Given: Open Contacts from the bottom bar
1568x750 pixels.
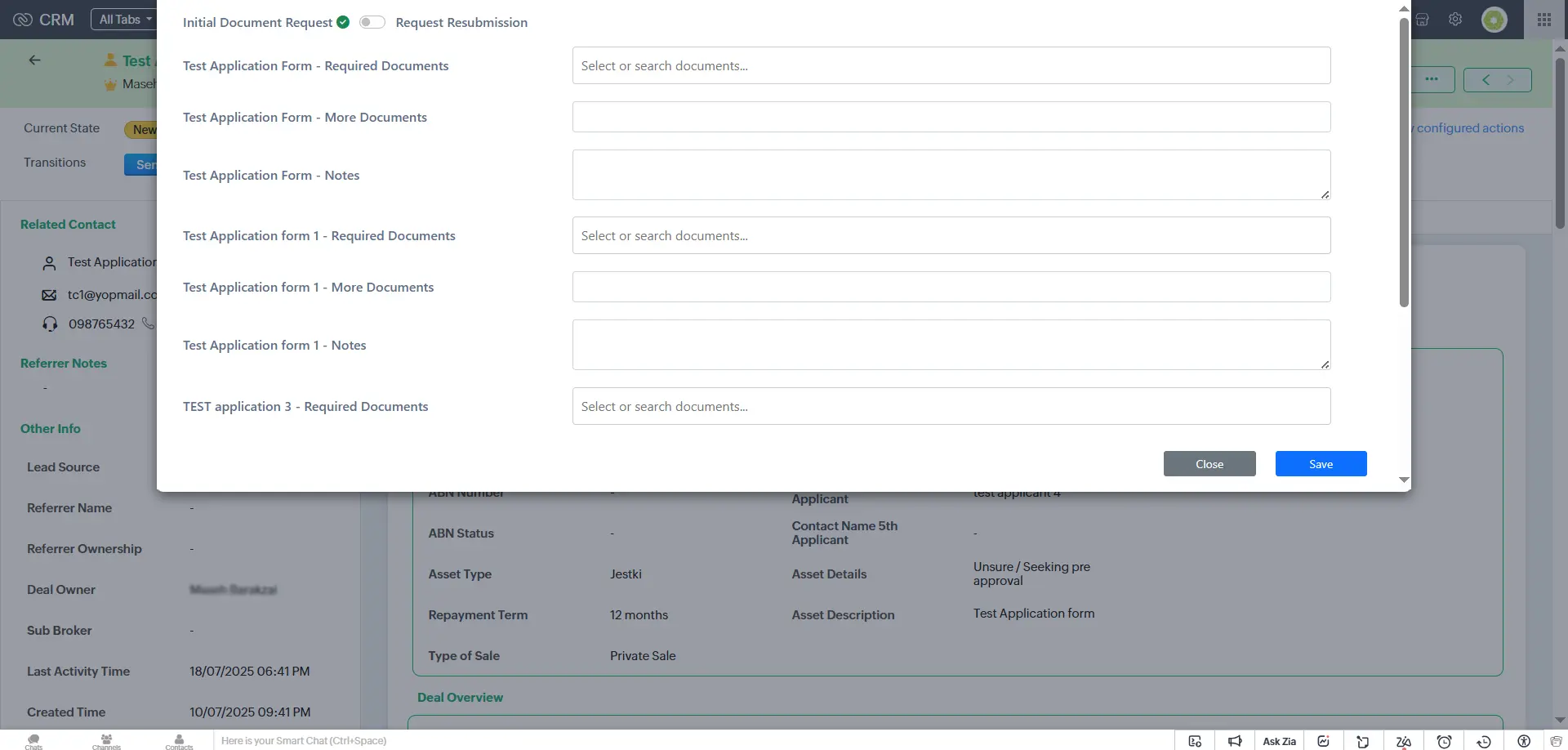Looking at the screenshot, I should (180, 740).
